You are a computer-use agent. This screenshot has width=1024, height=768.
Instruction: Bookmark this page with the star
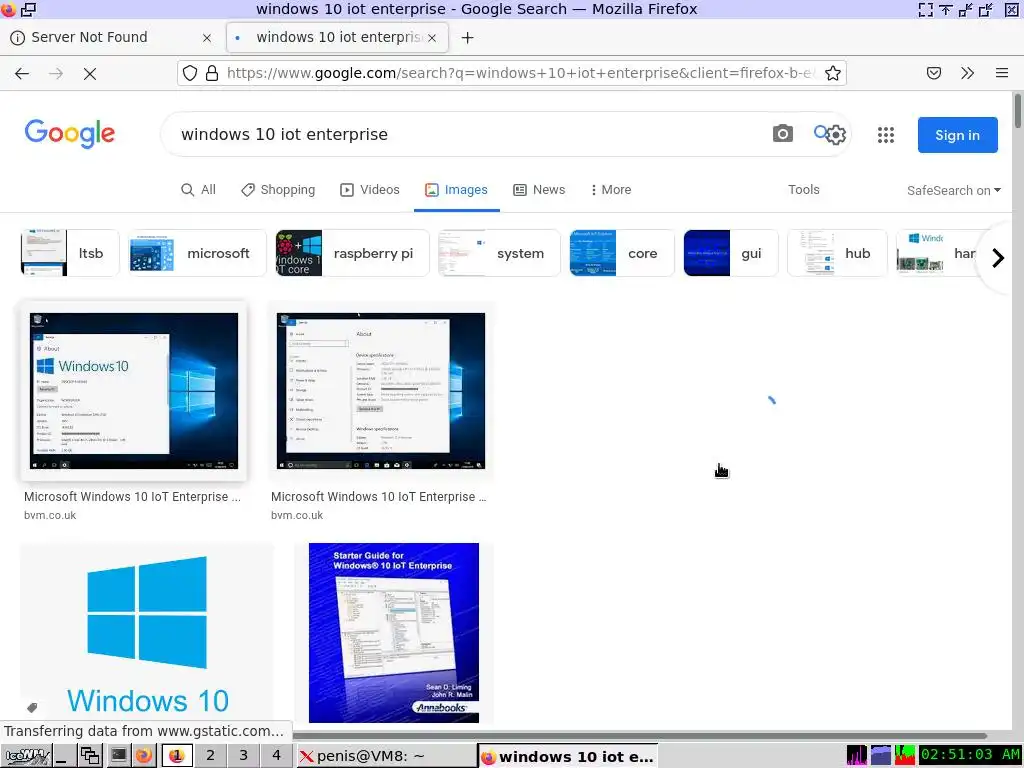click(832, 73)
